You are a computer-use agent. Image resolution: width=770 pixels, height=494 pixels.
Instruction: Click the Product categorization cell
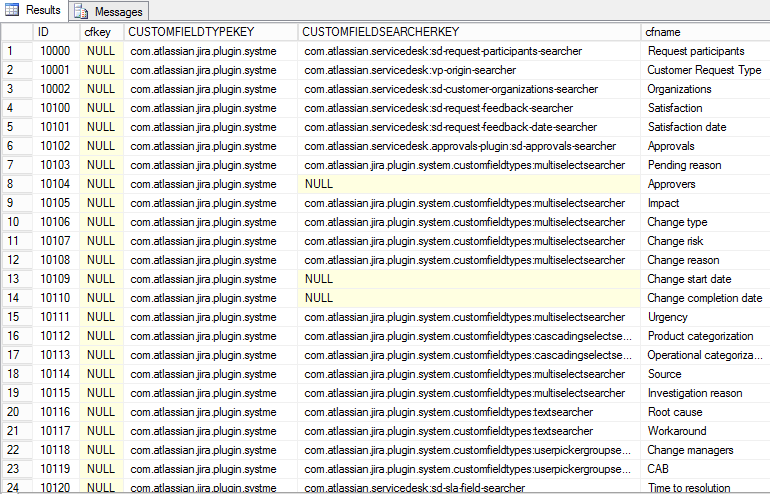click(x=705, y=336)
